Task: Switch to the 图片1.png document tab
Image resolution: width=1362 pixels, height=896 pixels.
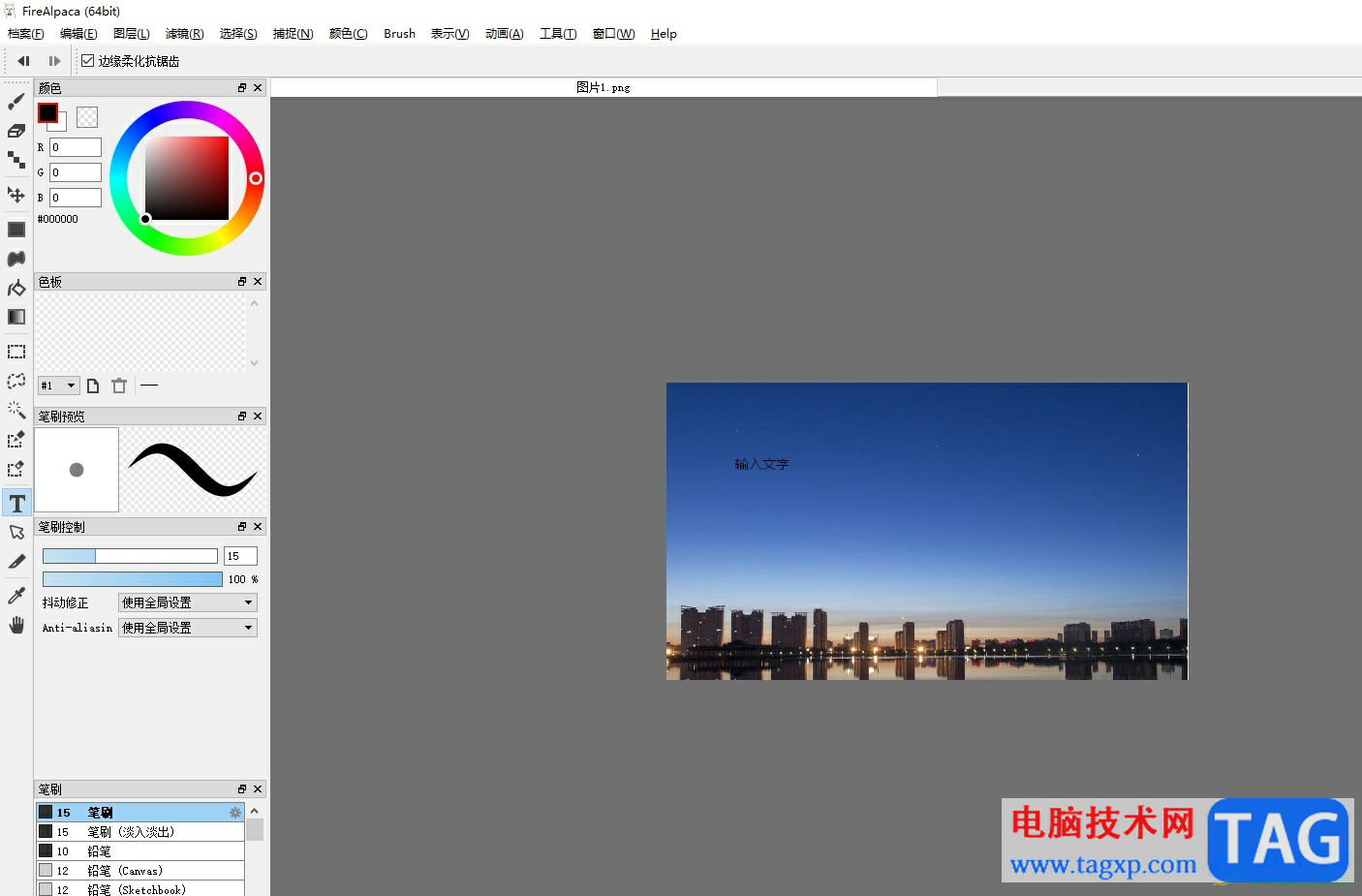Action: point(604,87)
